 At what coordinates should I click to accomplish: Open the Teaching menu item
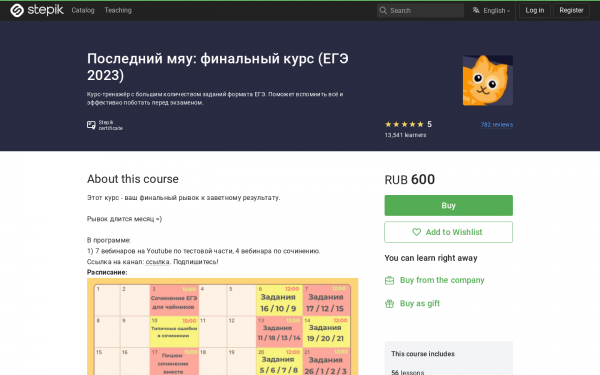[118, 10]
